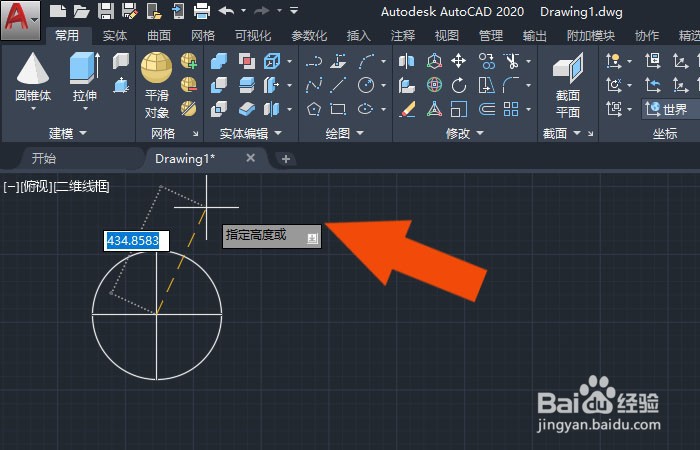Select the Move tool in 修改 panel

459,61
